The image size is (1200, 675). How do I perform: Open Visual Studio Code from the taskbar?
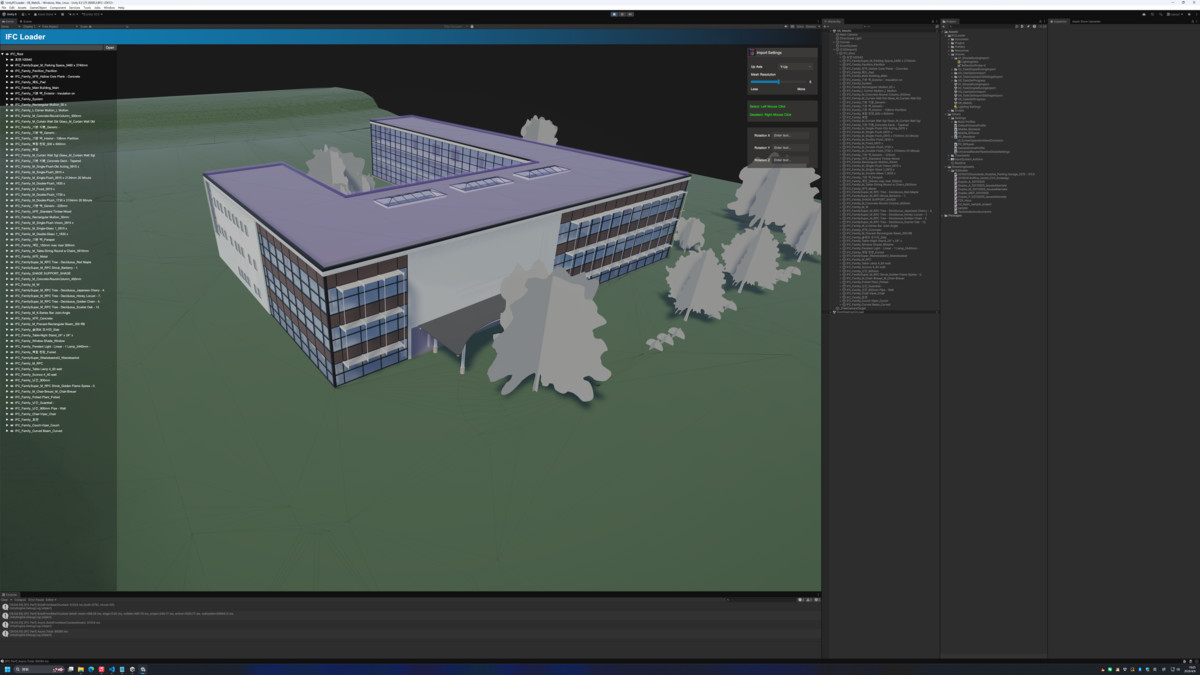click(111, 669)
